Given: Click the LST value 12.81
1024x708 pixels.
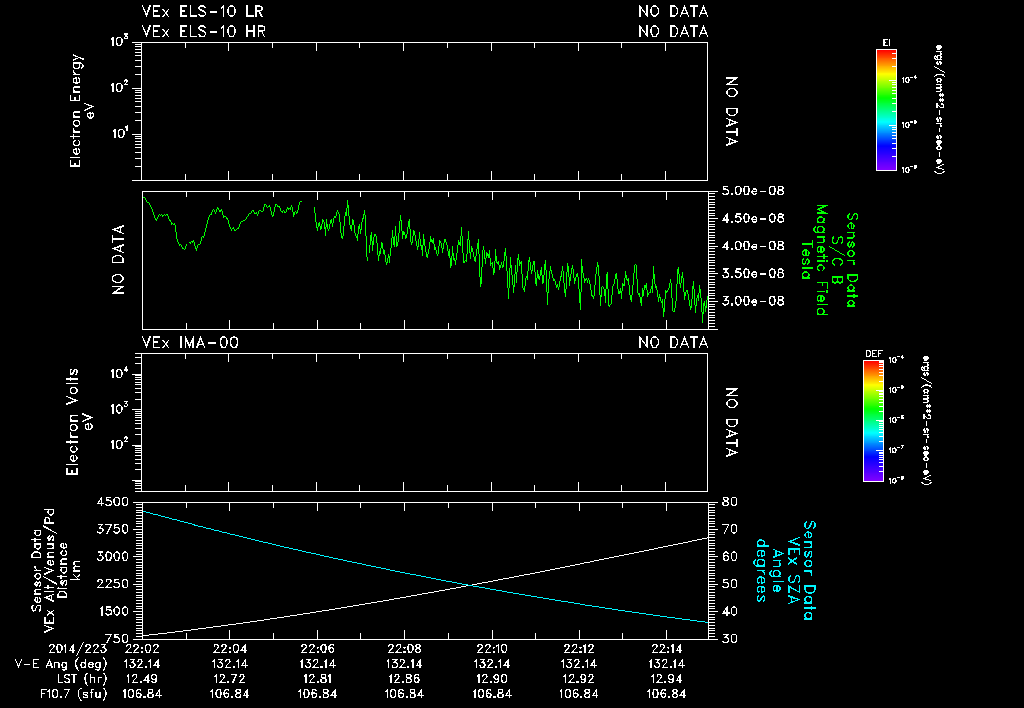Looking at the screenshot, I should [x=317, y=679].
